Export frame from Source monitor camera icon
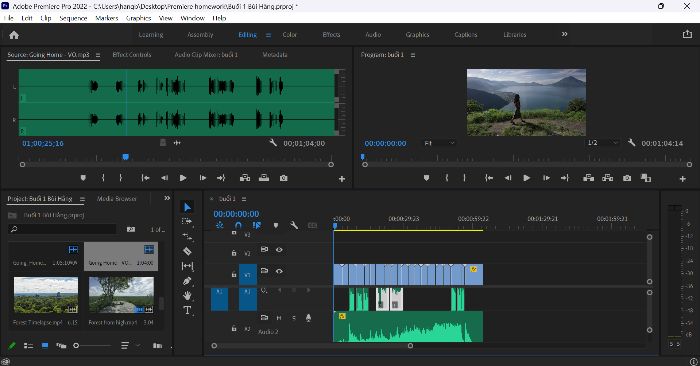 (x=283, y=178)
